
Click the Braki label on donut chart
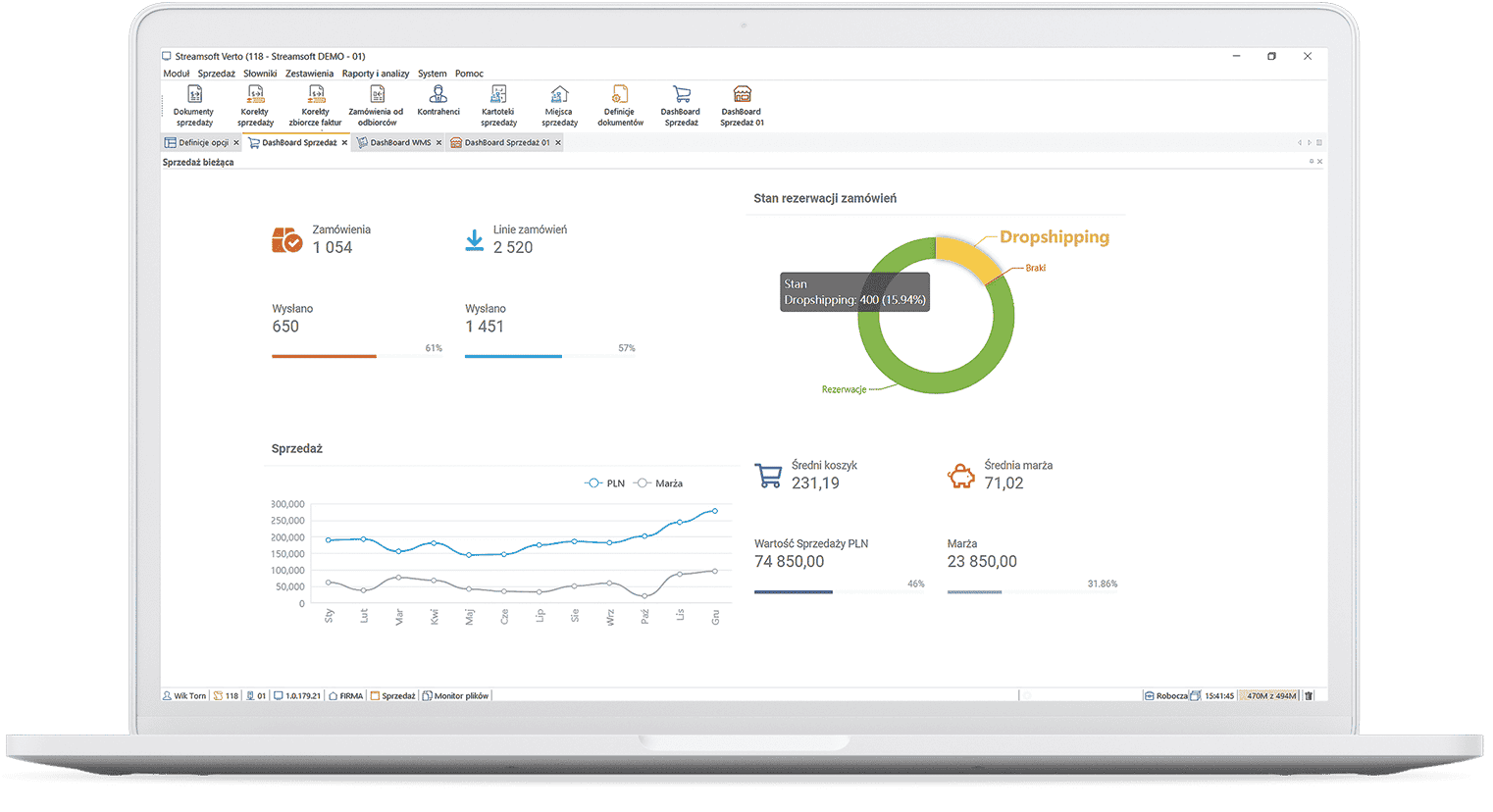click(x=1036, y=268)
